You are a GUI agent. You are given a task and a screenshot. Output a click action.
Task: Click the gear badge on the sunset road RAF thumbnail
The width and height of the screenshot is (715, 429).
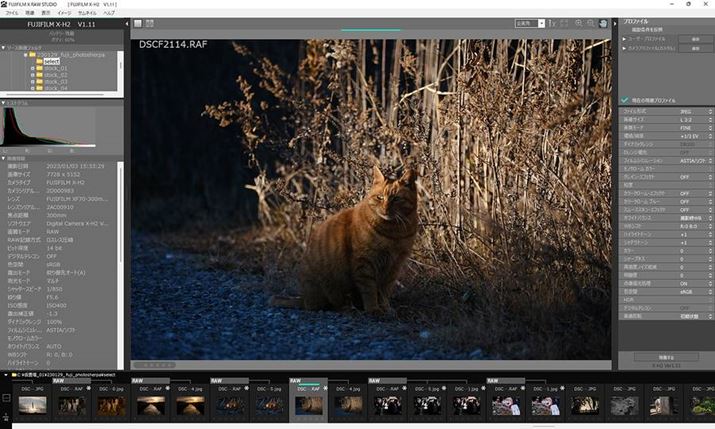pyautogui.click(x=167, y=388)
